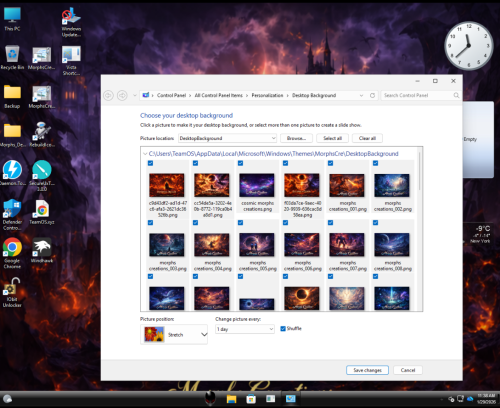Open the OneDrive cloud tray icon

point(470,399)
